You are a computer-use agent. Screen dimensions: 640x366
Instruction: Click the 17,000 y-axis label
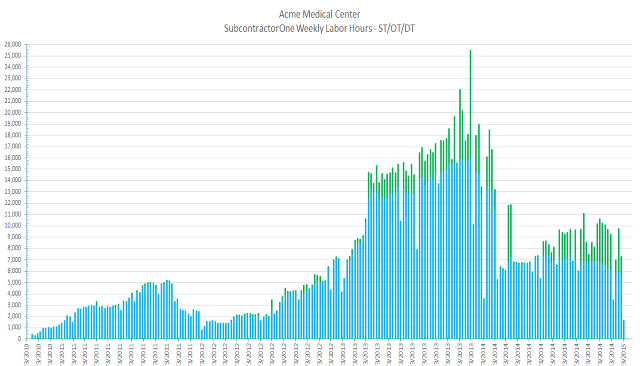pos(13,146)
